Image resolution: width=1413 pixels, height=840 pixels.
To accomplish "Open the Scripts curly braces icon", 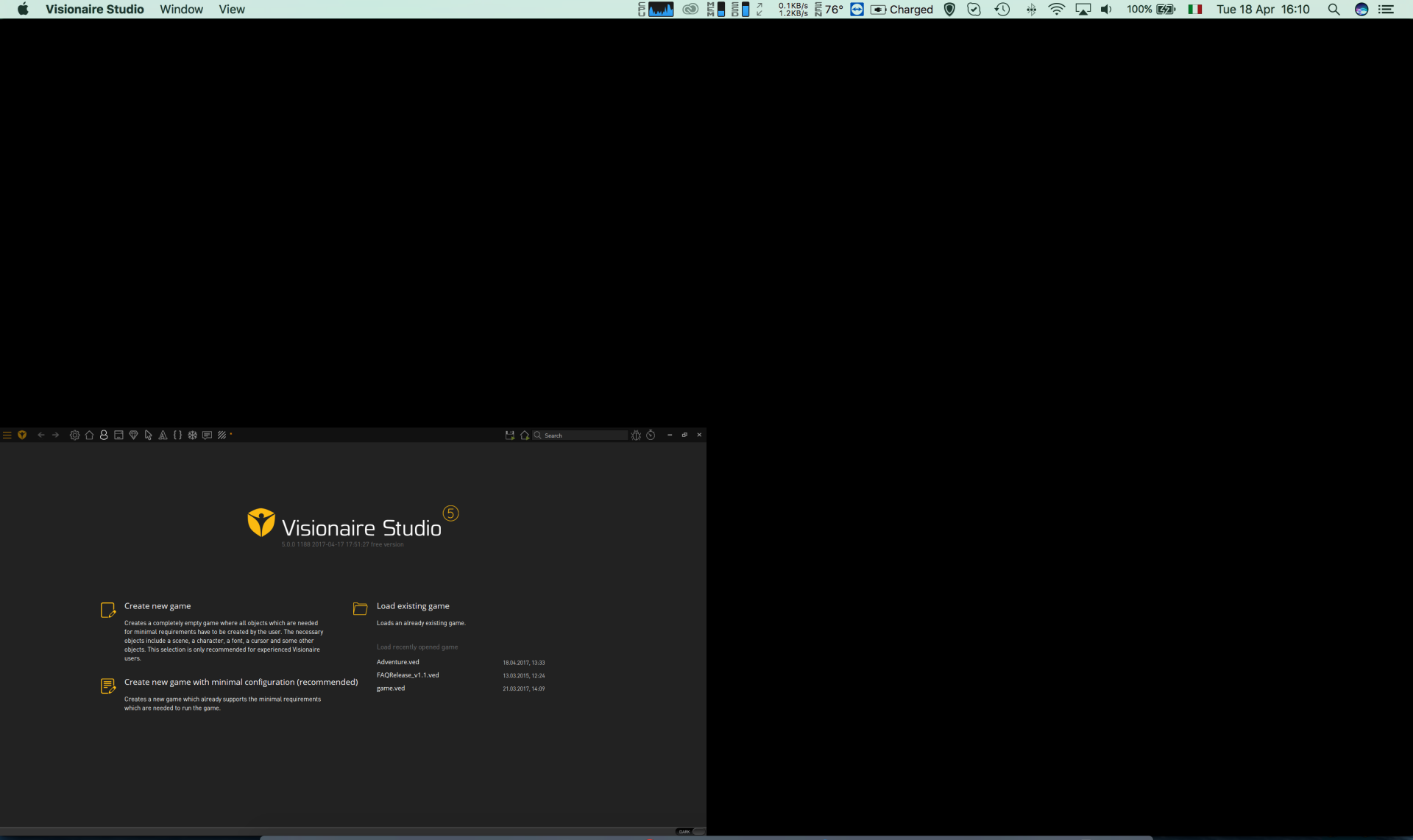I will tap(177, 435).
